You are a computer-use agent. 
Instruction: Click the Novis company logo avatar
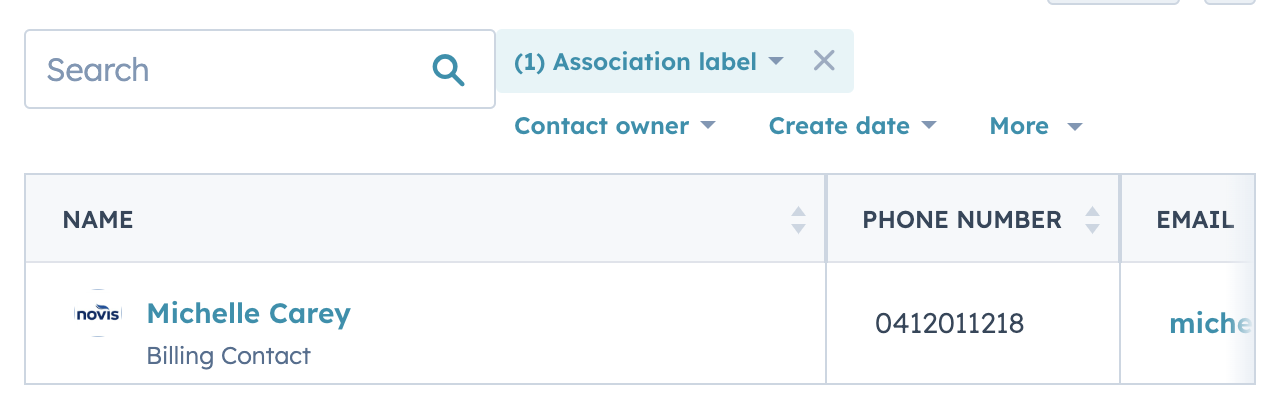[x=98, y=314]
